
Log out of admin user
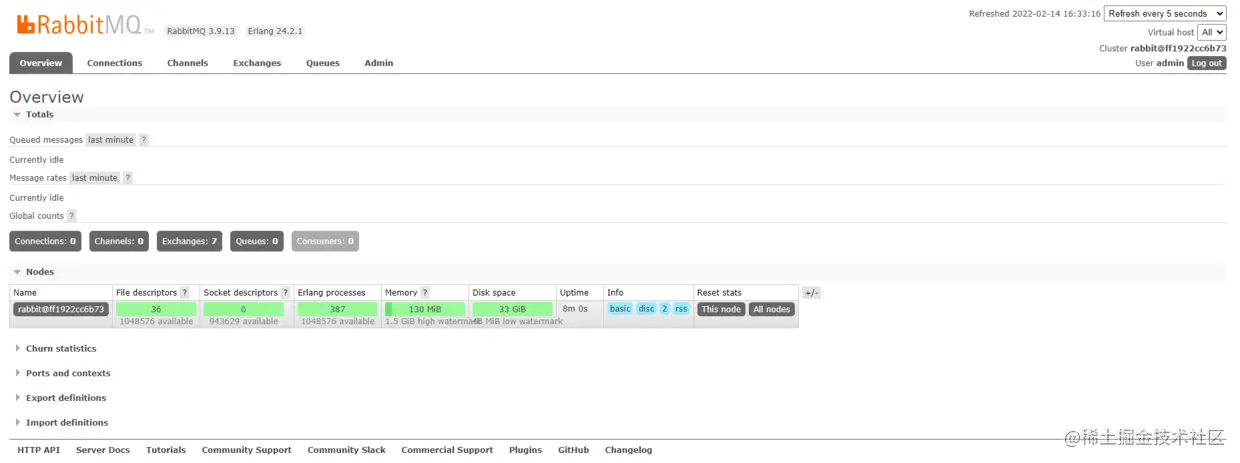(1207, 63)
